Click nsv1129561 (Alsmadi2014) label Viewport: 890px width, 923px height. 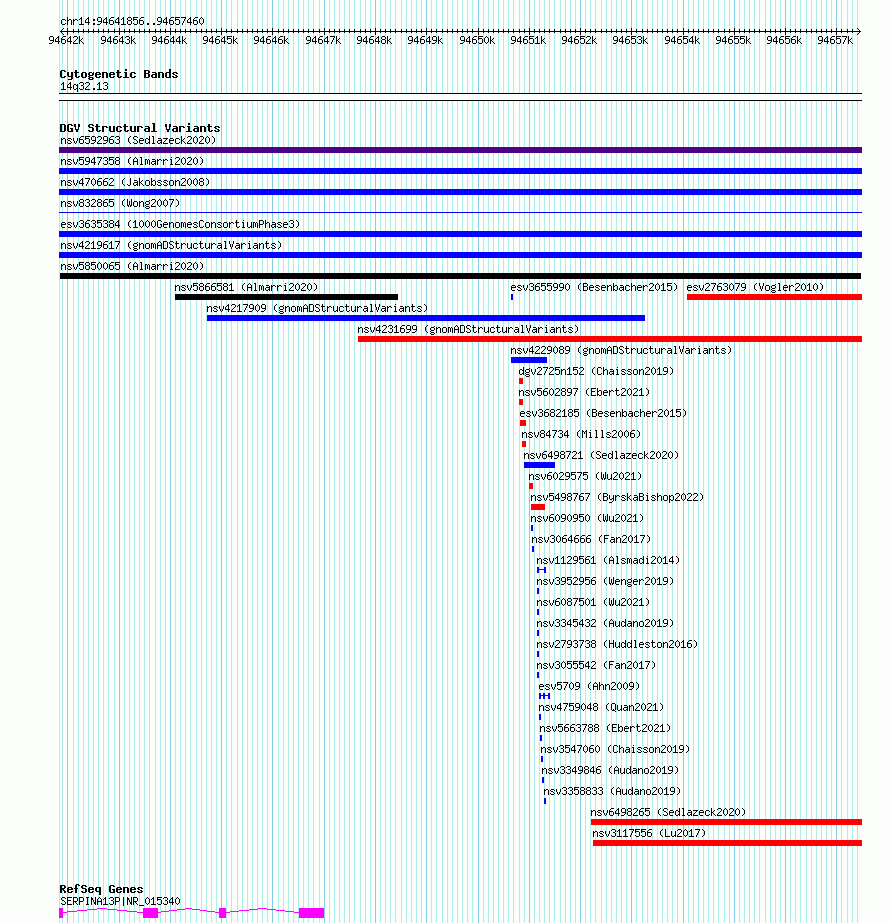pos(607,560)
